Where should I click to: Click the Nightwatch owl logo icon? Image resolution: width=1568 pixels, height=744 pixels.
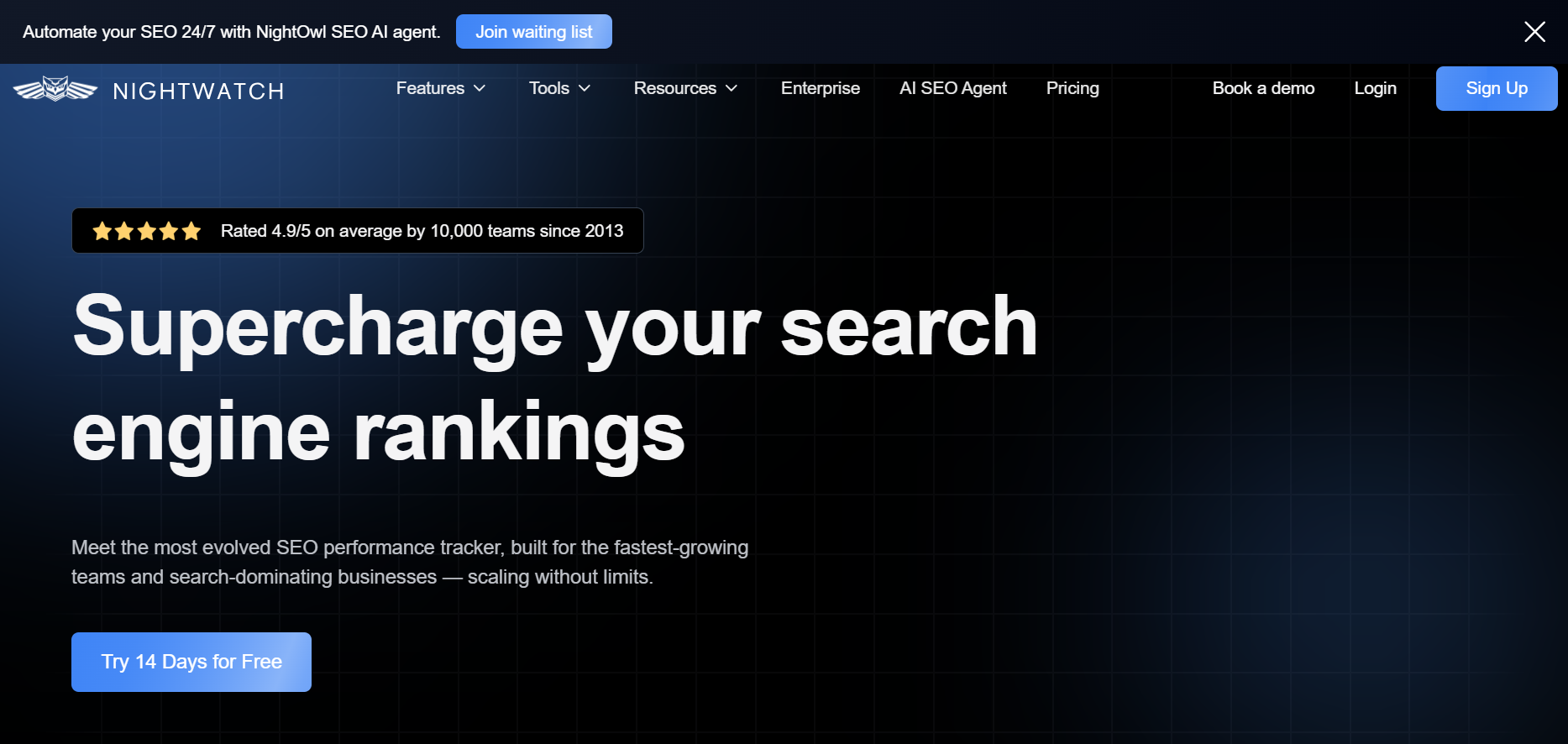pyautogui.click(x=55, y=89)
